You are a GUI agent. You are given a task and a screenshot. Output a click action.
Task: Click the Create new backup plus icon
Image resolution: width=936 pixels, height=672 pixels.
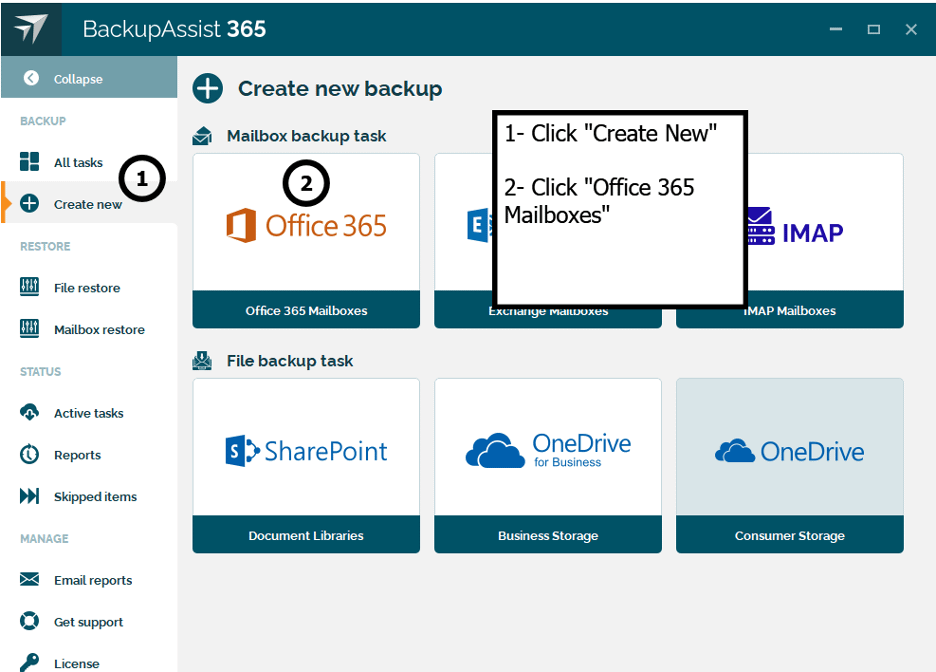(207, 88)
